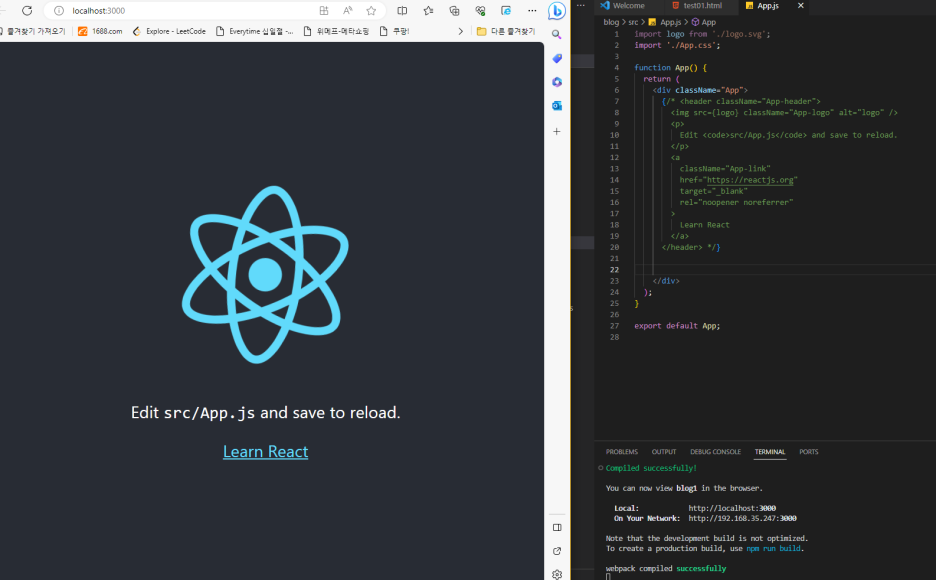Viewport: 936px width, 580px height.
Task: Open 즐겨찾기 가져오기 bookmark item
Action: click(x=33, y=31)
